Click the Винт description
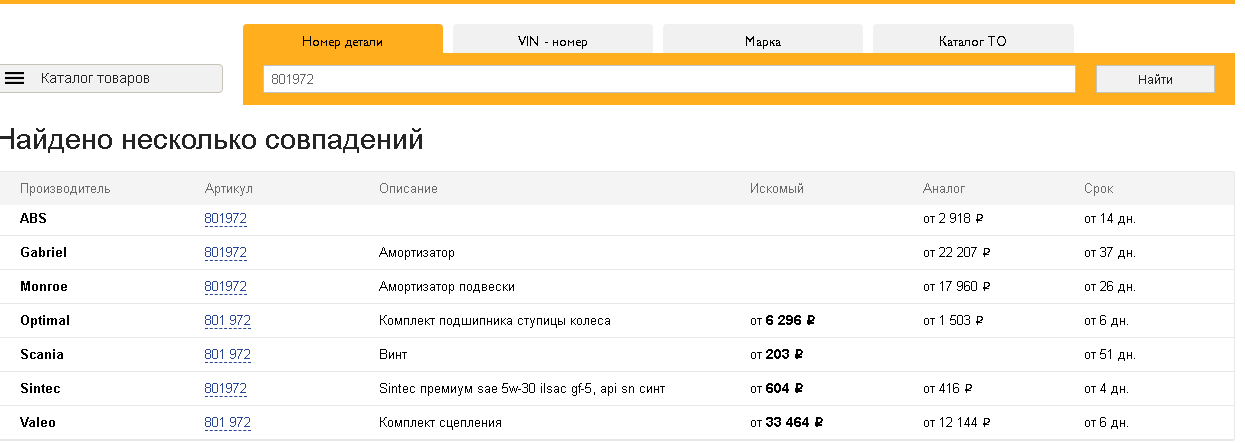Image resolution: width=1245 pixels, height=443 pixels. tap(393, 354)
